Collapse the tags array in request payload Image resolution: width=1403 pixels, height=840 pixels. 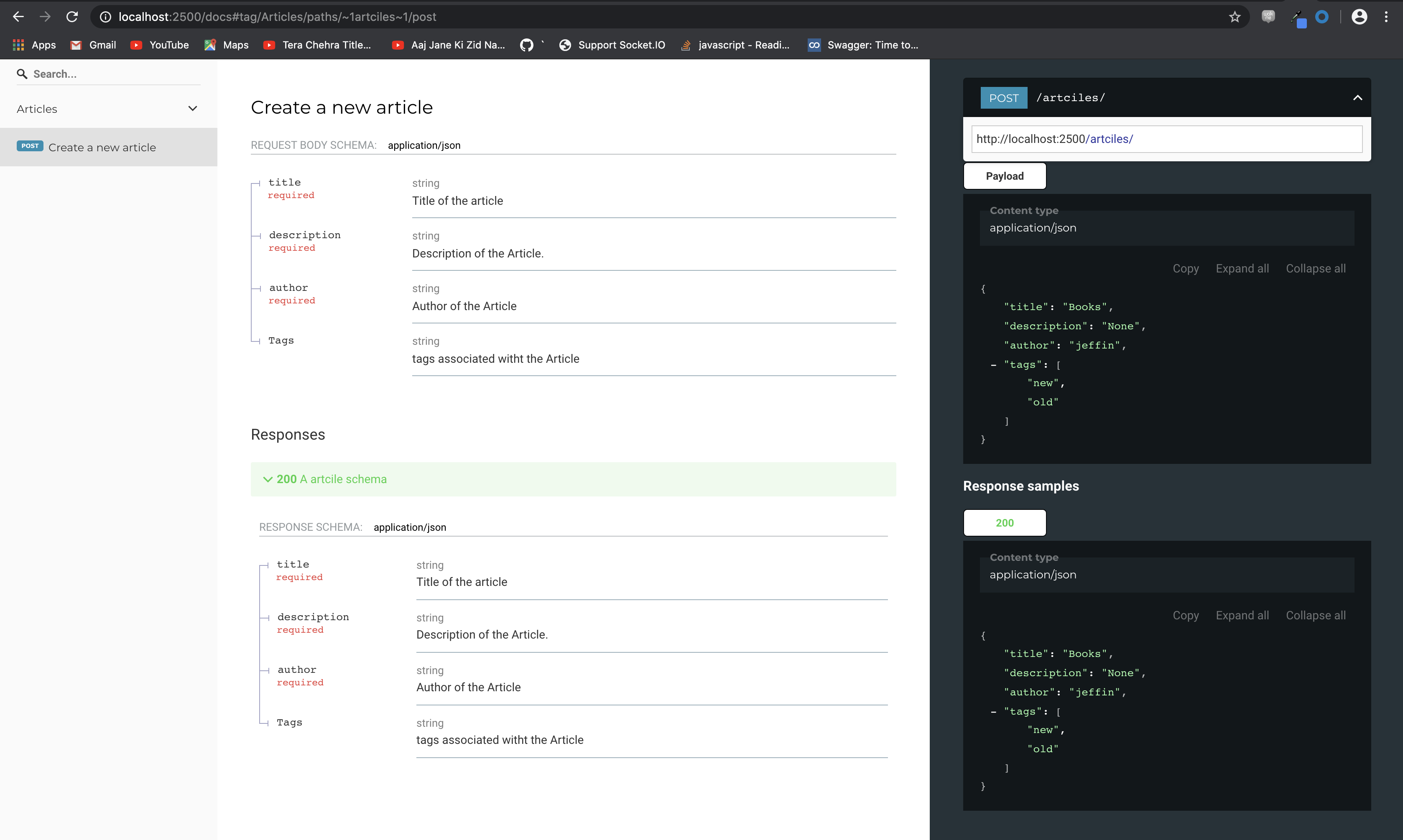click(x=994, y=365)
